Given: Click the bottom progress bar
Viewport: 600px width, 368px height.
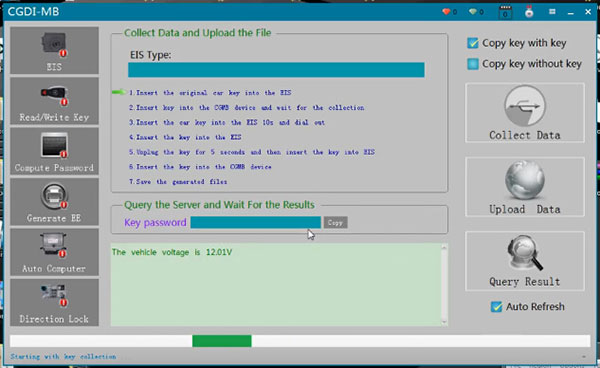Looking at the screenshot, I should click(x=300, y=341).
